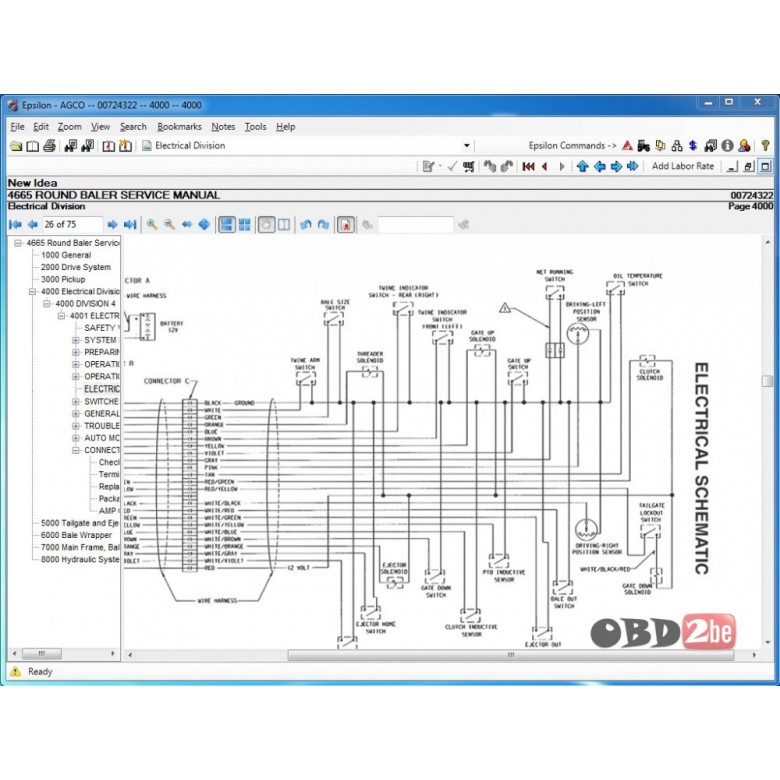This screenshot has width=780, height=780.
Task: Click the tractor icon in Epsilon Commands
Action: coord(644,146)
